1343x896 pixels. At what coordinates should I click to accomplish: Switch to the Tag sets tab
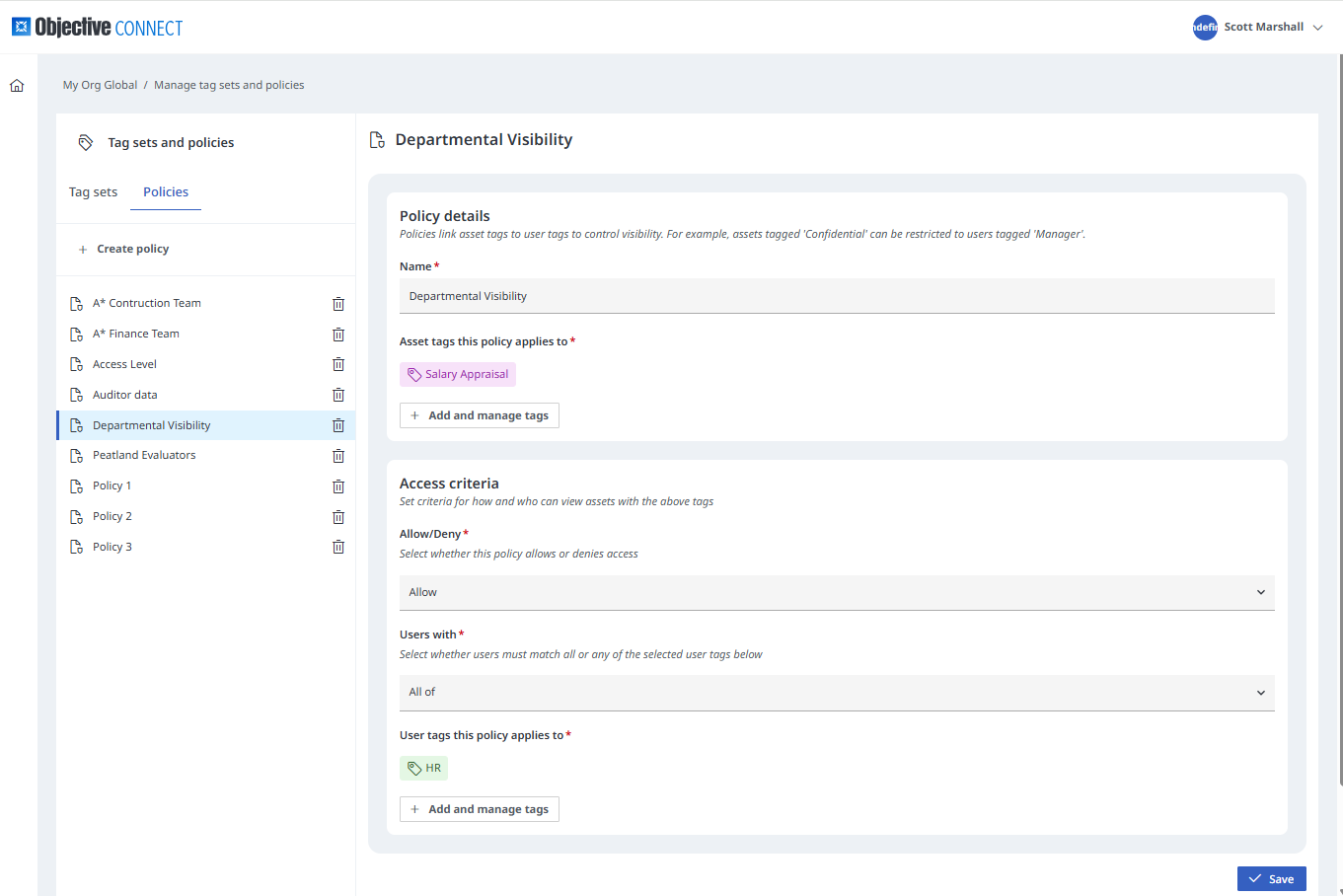[93, 192]
